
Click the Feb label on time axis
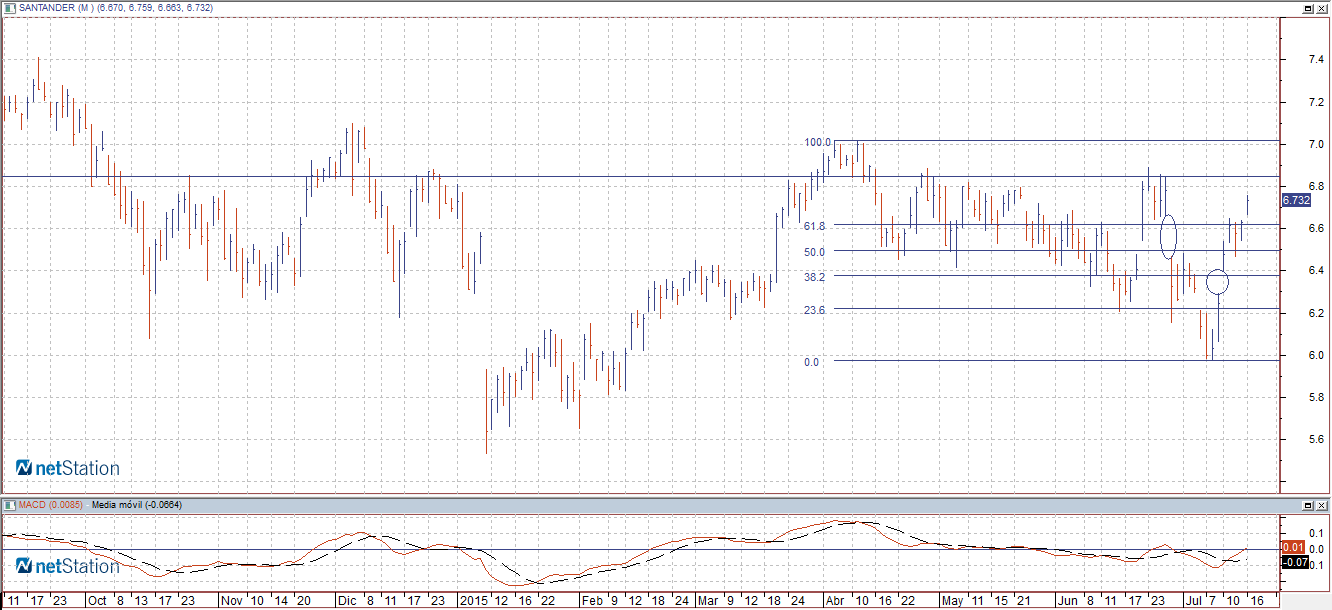click(x=592, y=601)
